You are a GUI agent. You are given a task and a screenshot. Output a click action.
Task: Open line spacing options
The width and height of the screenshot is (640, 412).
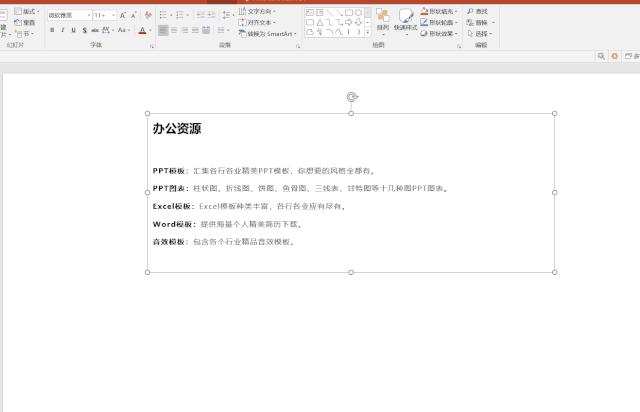click(228, 16)
